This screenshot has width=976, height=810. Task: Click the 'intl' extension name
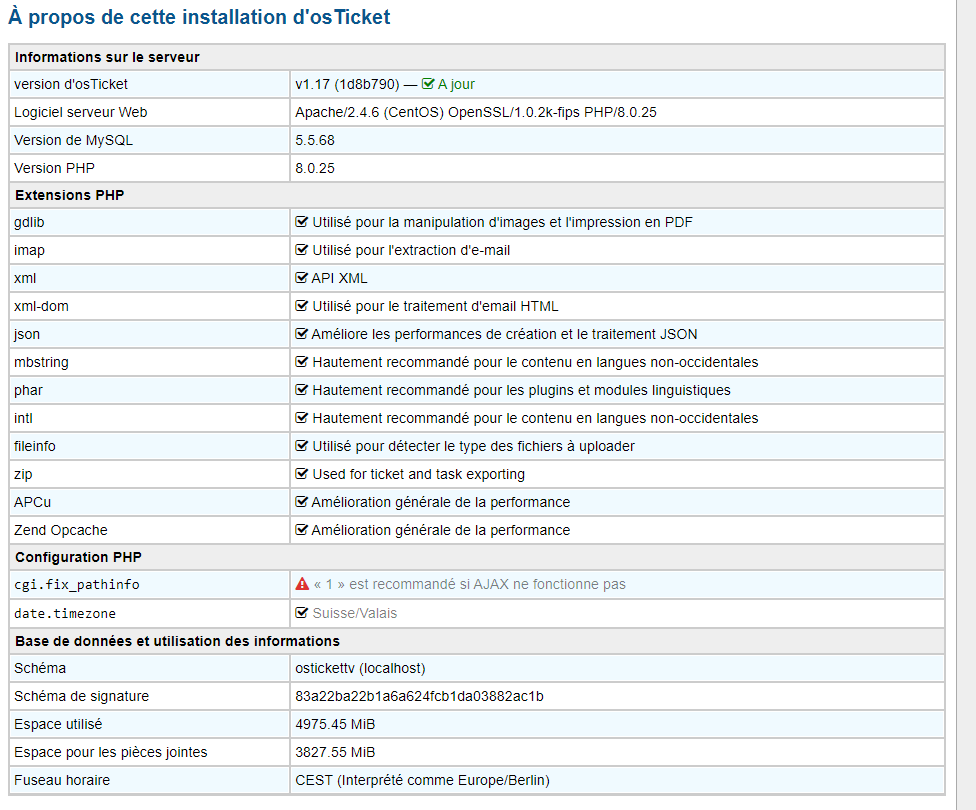23,419
